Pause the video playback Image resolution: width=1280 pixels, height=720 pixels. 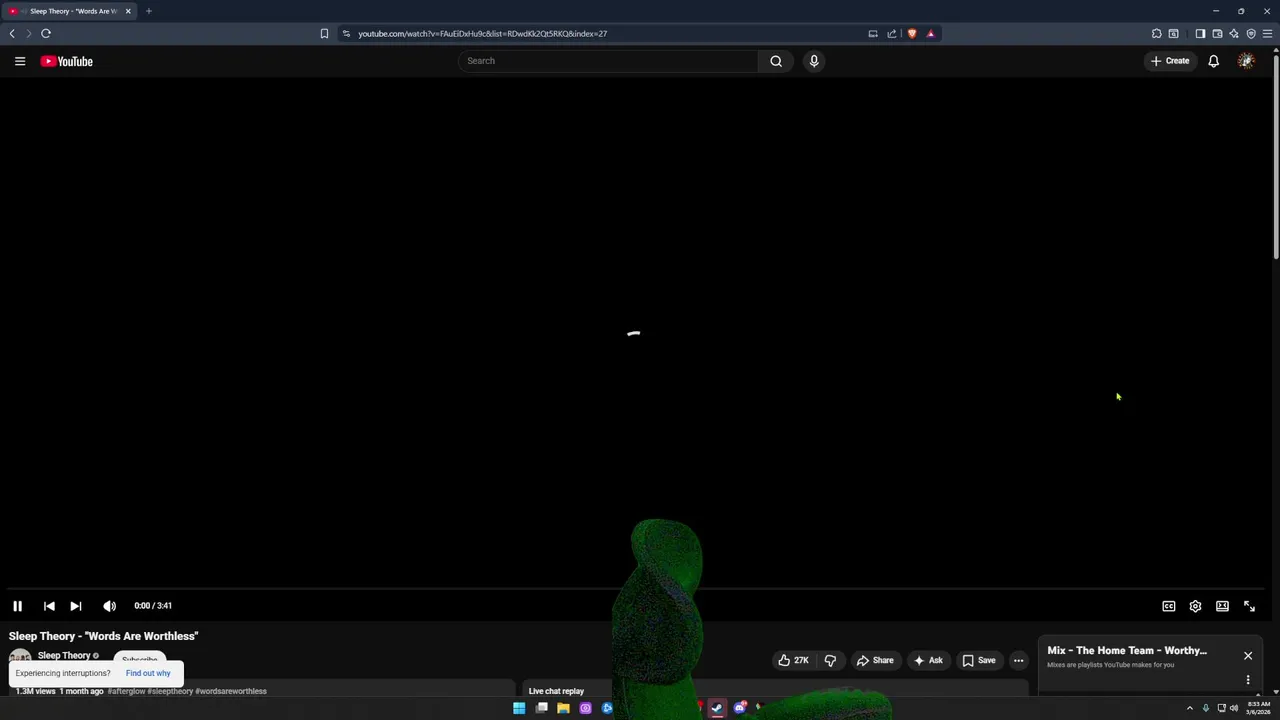[17, 606]
